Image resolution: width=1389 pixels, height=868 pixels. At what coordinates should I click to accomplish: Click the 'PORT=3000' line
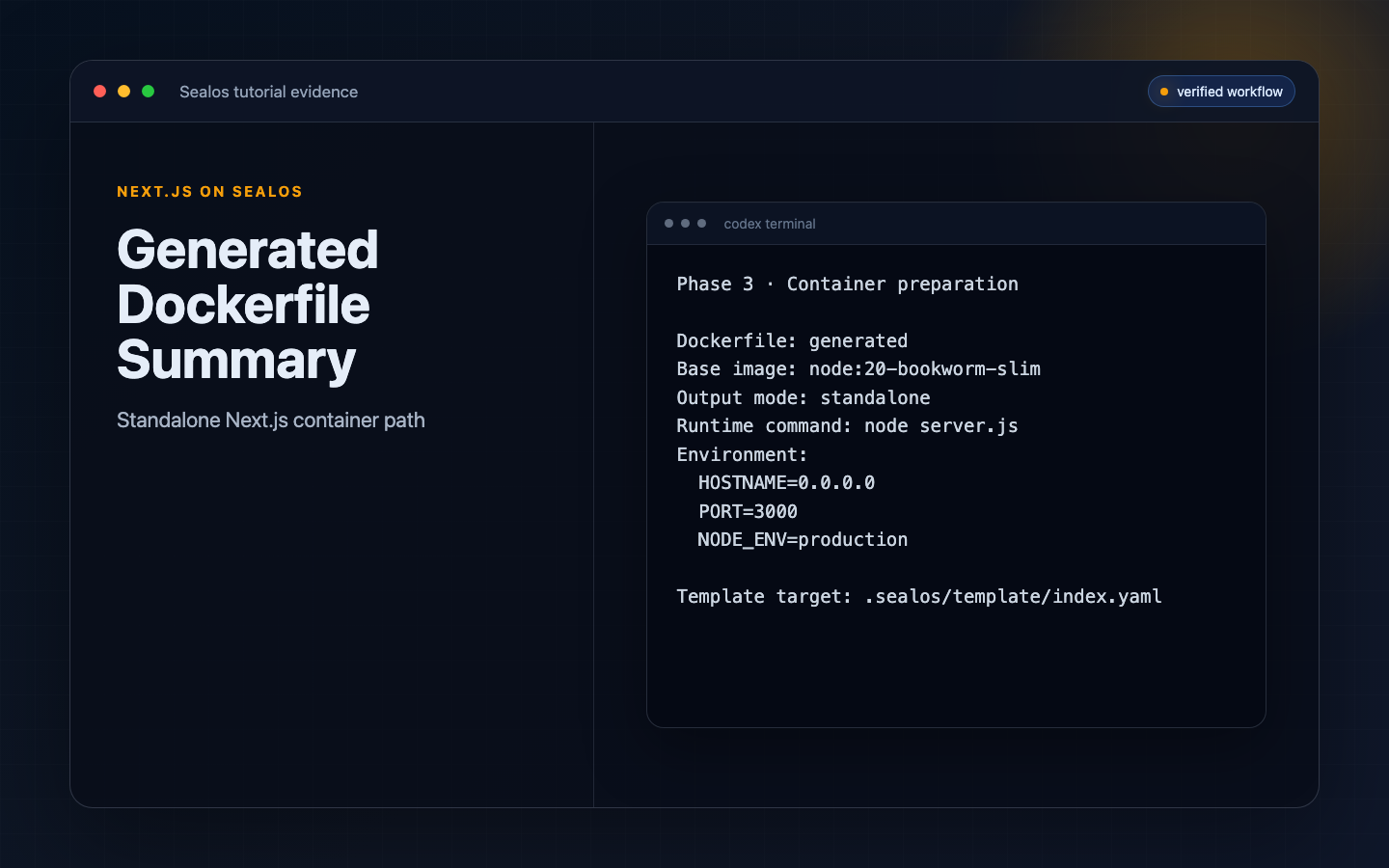tap(748, 511)
